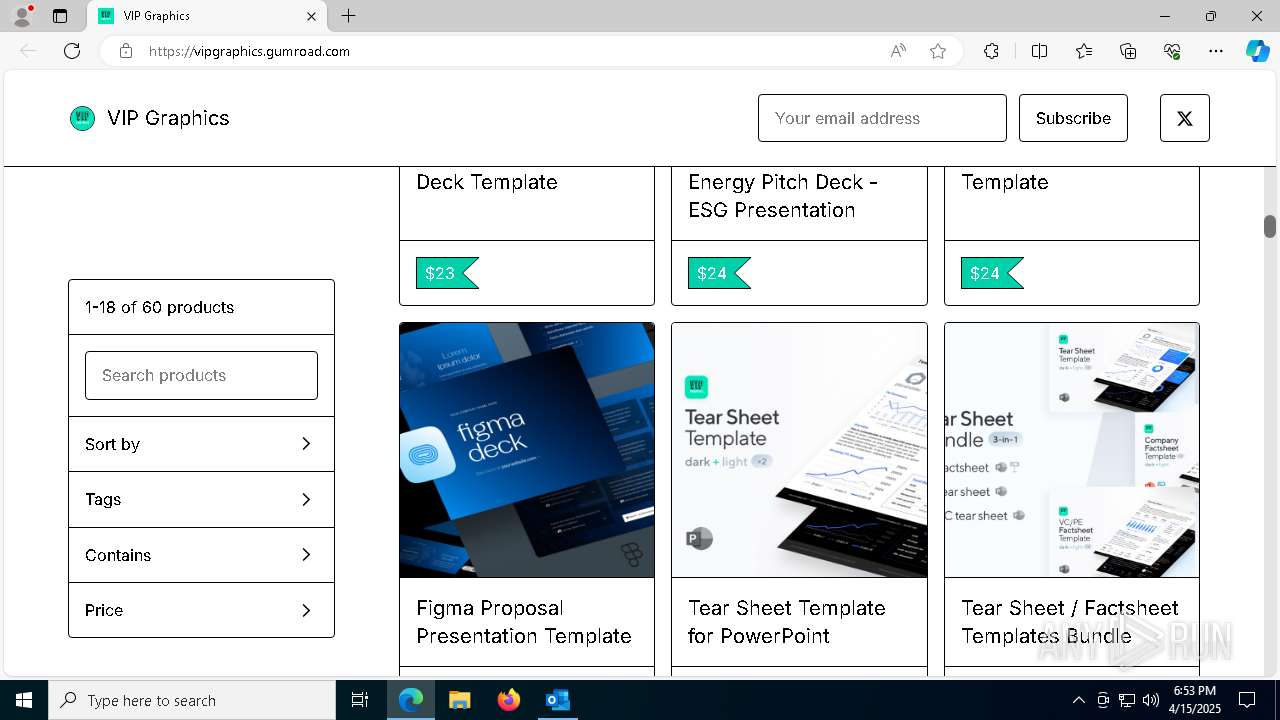Open Microsoft Edge from taskbar
Screen dimensions: 1280x720
click(411, 700)
